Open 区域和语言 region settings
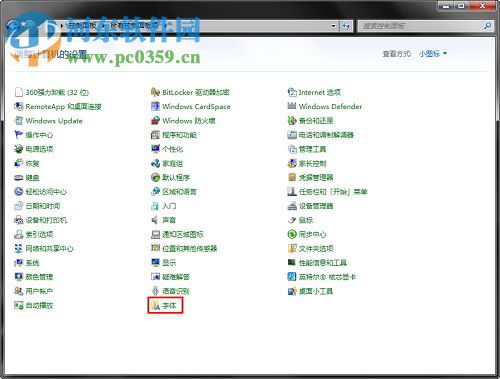Screen dimensions: 500x379 (174, 192)
